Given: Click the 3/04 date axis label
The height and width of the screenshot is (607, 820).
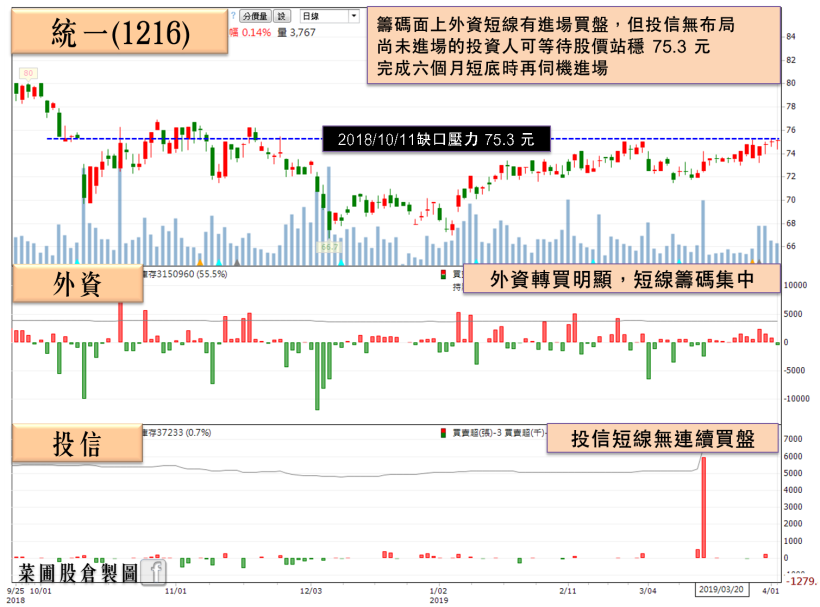Looking at the screenshot, I should (x=648, y=591).
